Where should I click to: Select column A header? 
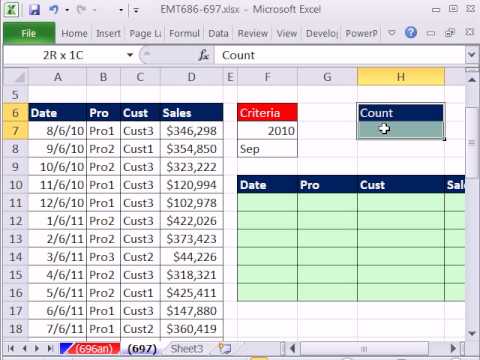pyautogui.click(x=58, y=77)
